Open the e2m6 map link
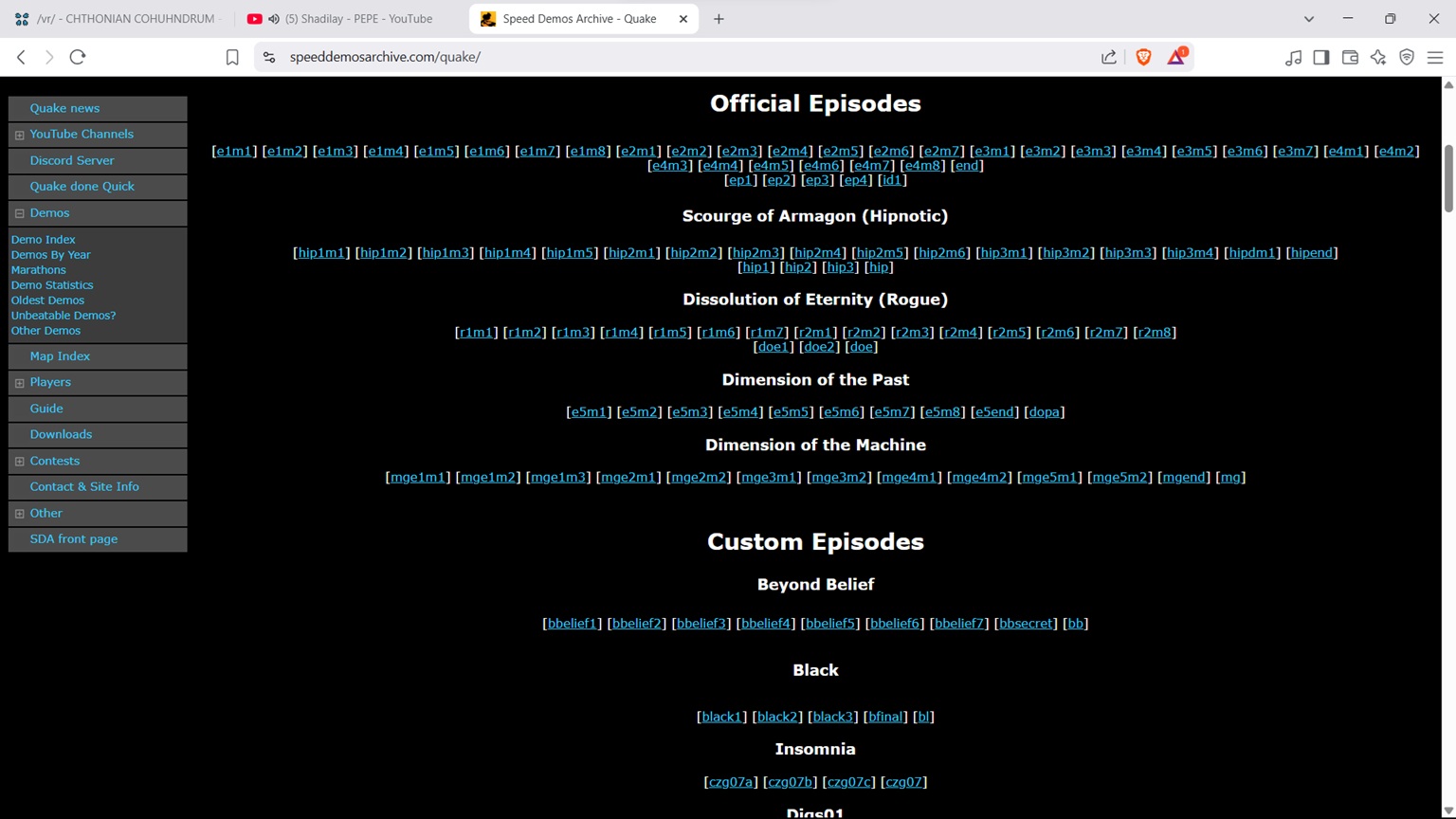The image size is (1456, 819). (x=891, y=152)
